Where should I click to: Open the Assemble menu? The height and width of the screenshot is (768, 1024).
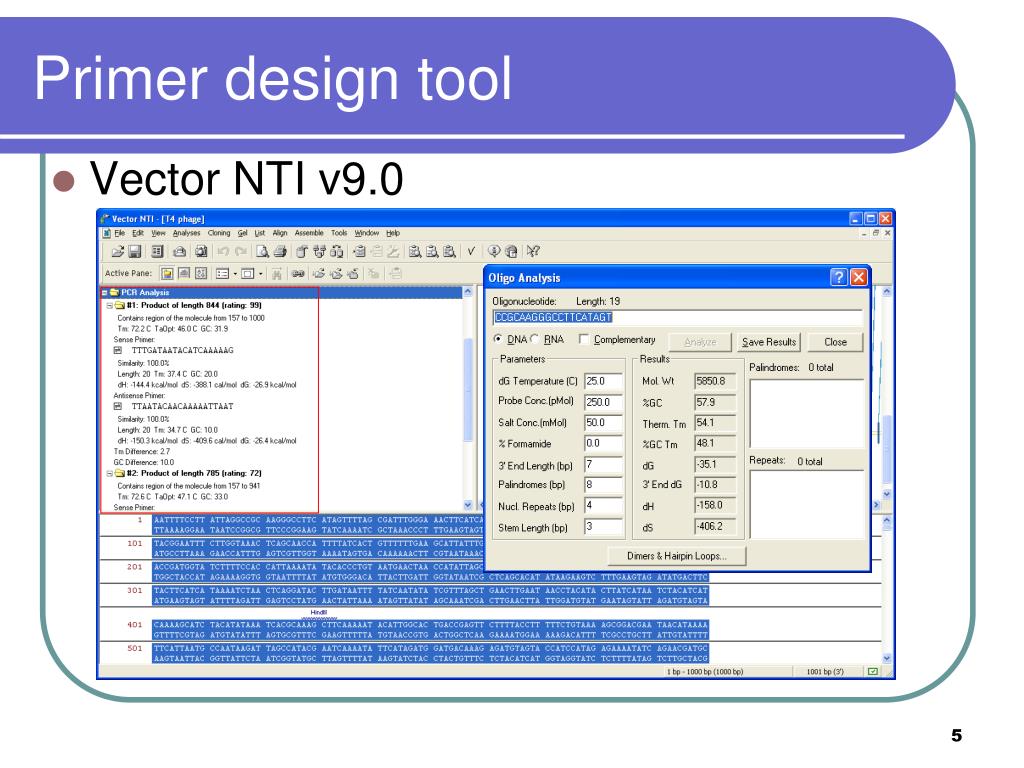(x=309, y=233)
